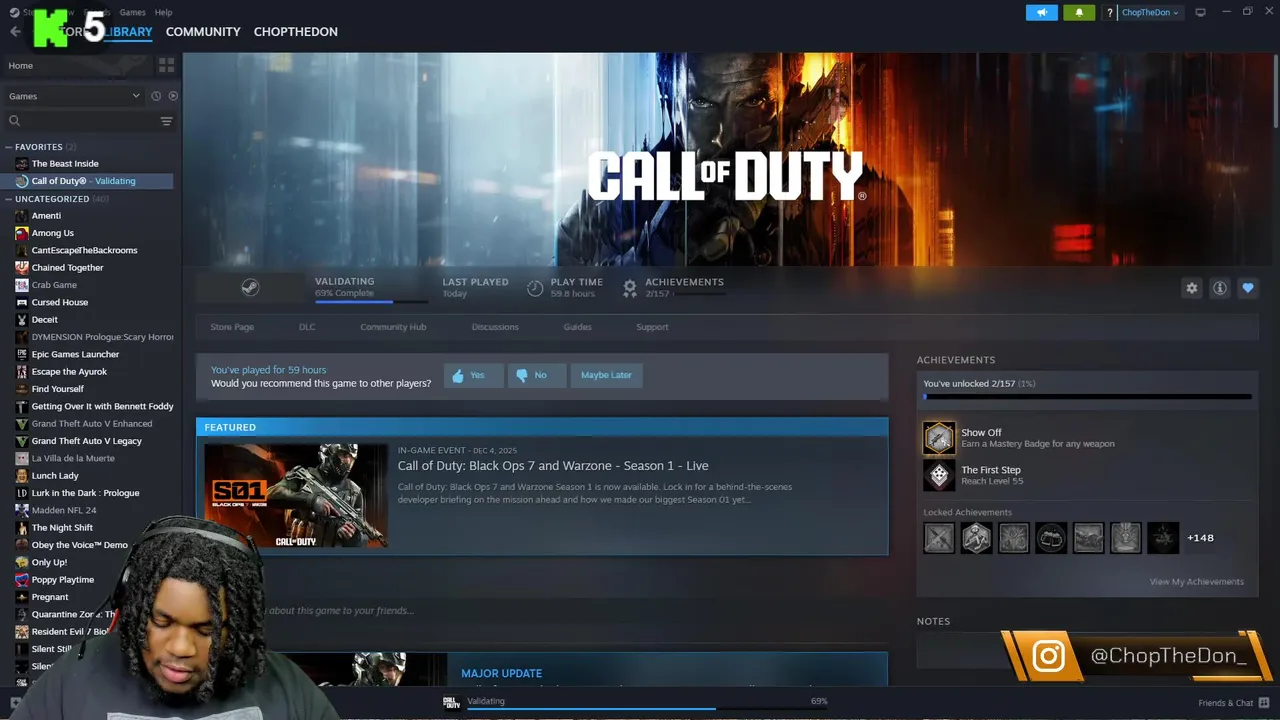1280x720 pixels.
Task: Click the Steam logo validating button
Action: [250, 288]
